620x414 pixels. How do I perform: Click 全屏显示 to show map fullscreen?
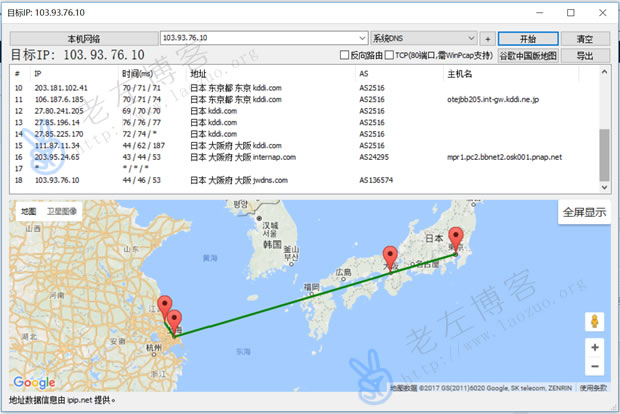[584, 212]
